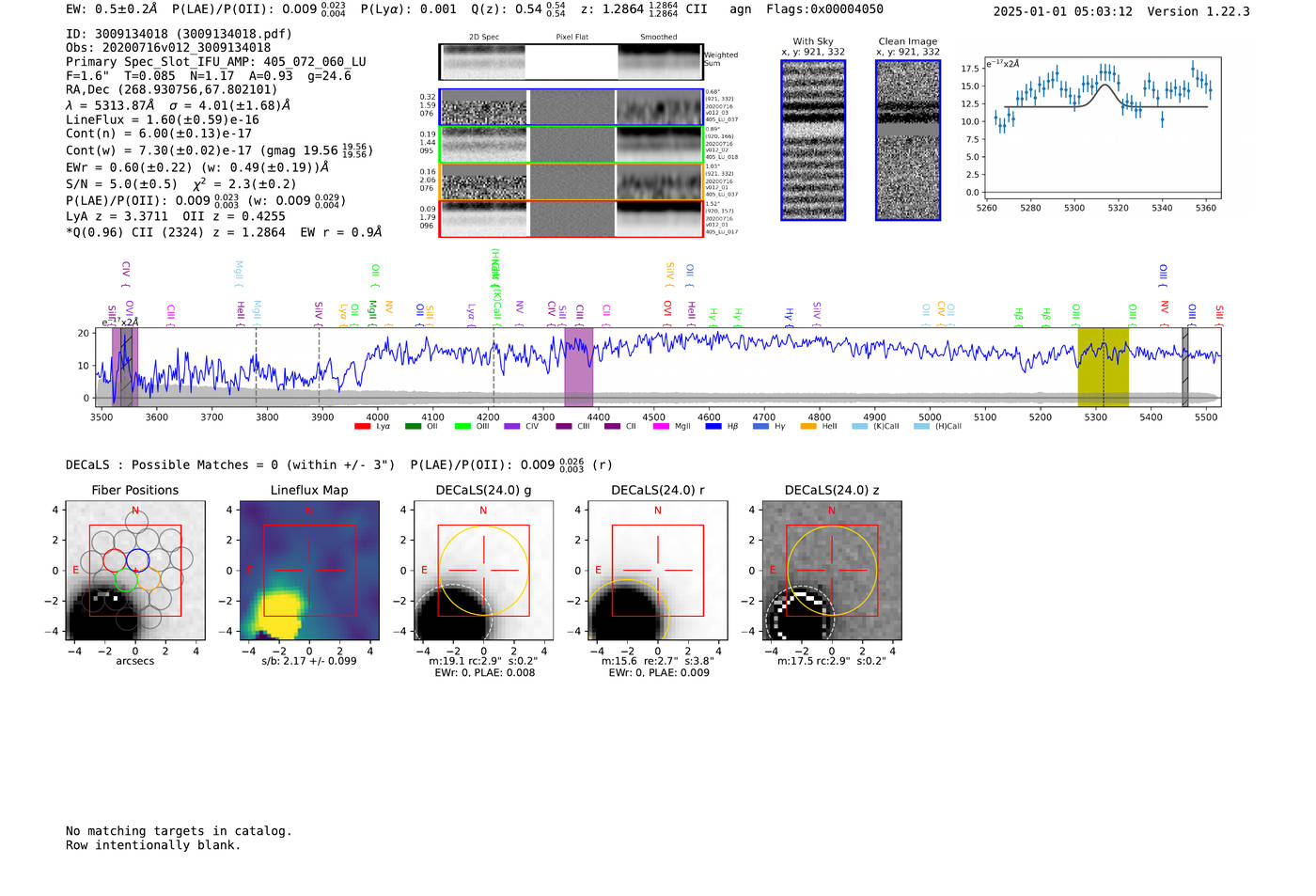Click the blue fiber circle in Fiber Positions
1316x896 pixels.
[x=137, y=559]
